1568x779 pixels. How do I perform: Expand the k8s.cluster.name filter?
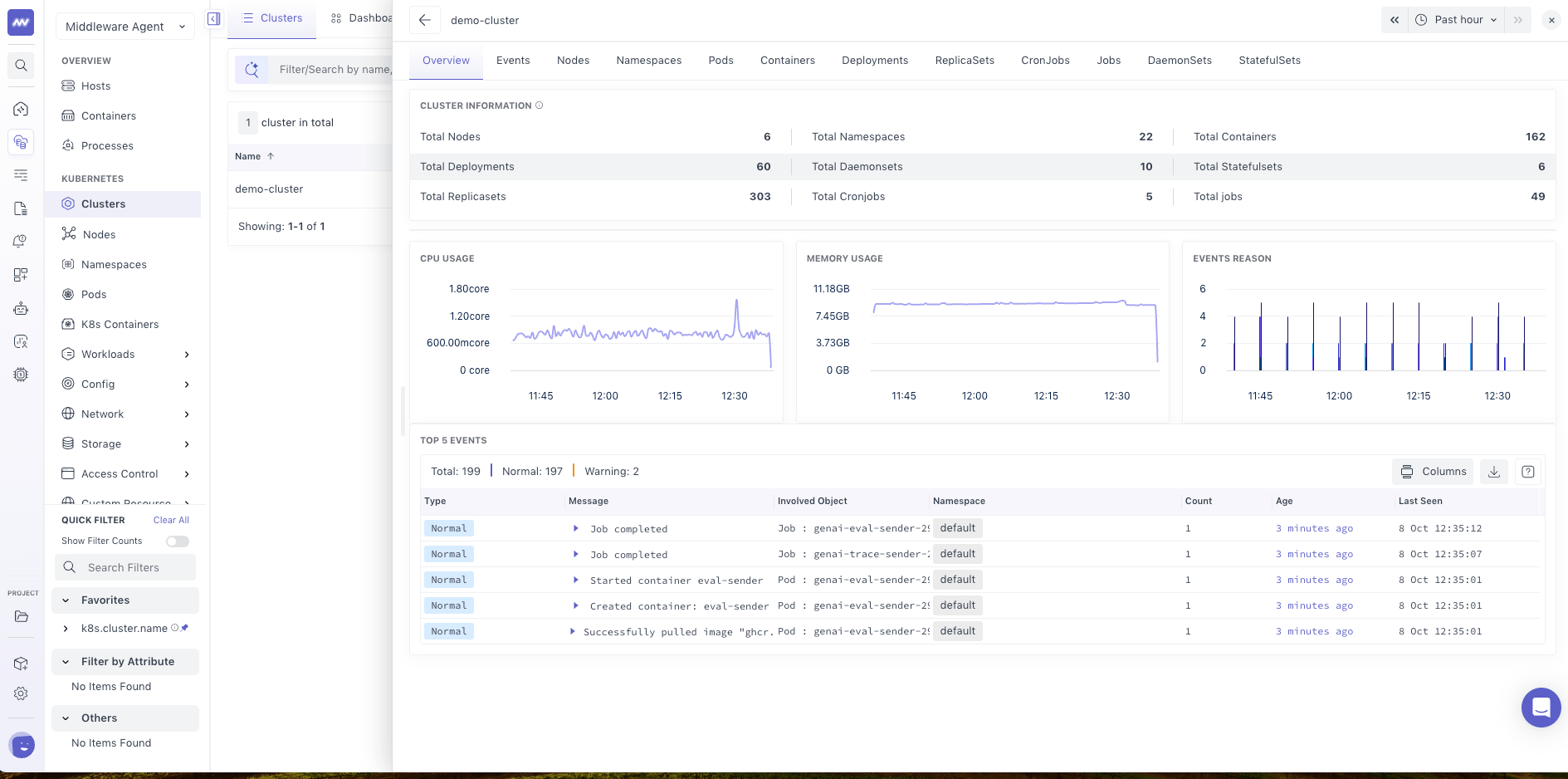coord(66,629)
